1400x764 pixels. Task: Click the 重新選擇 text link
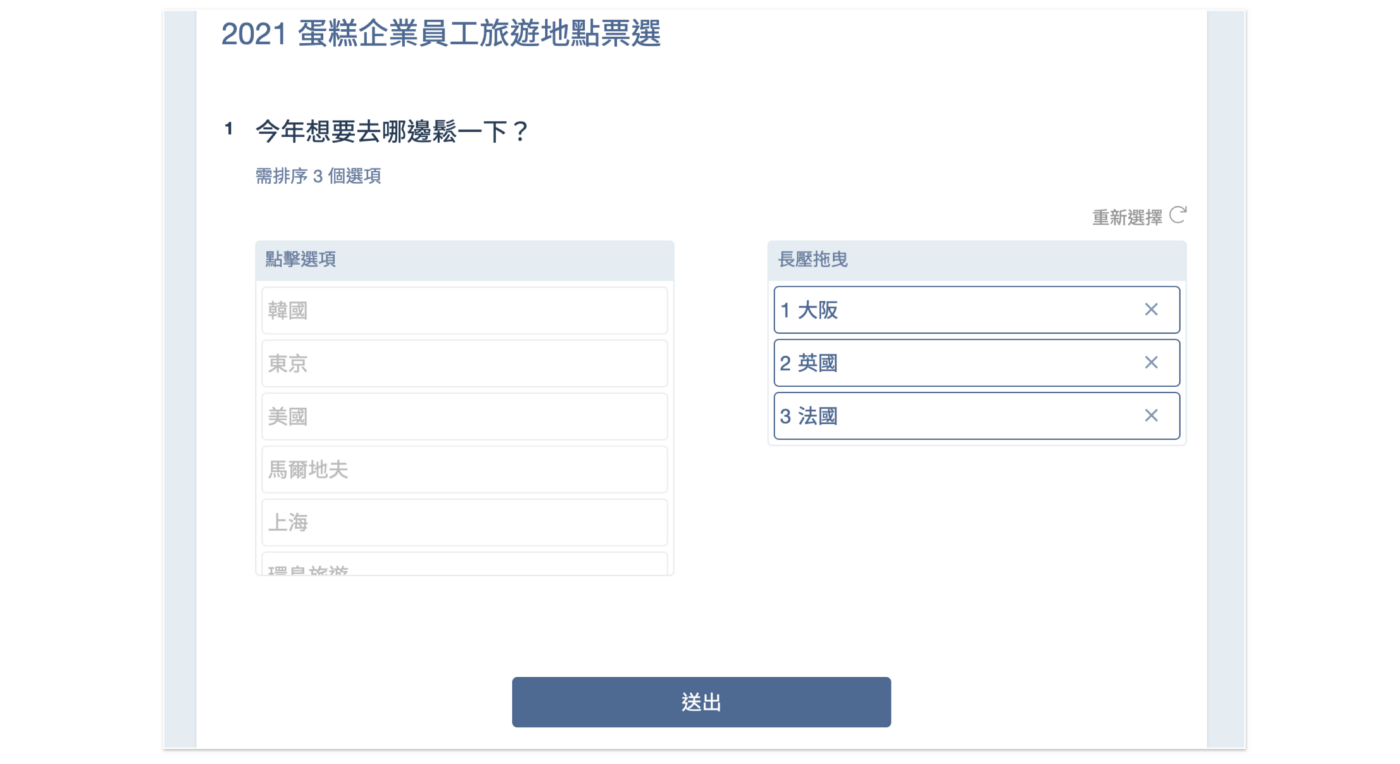click(1127, 217)
